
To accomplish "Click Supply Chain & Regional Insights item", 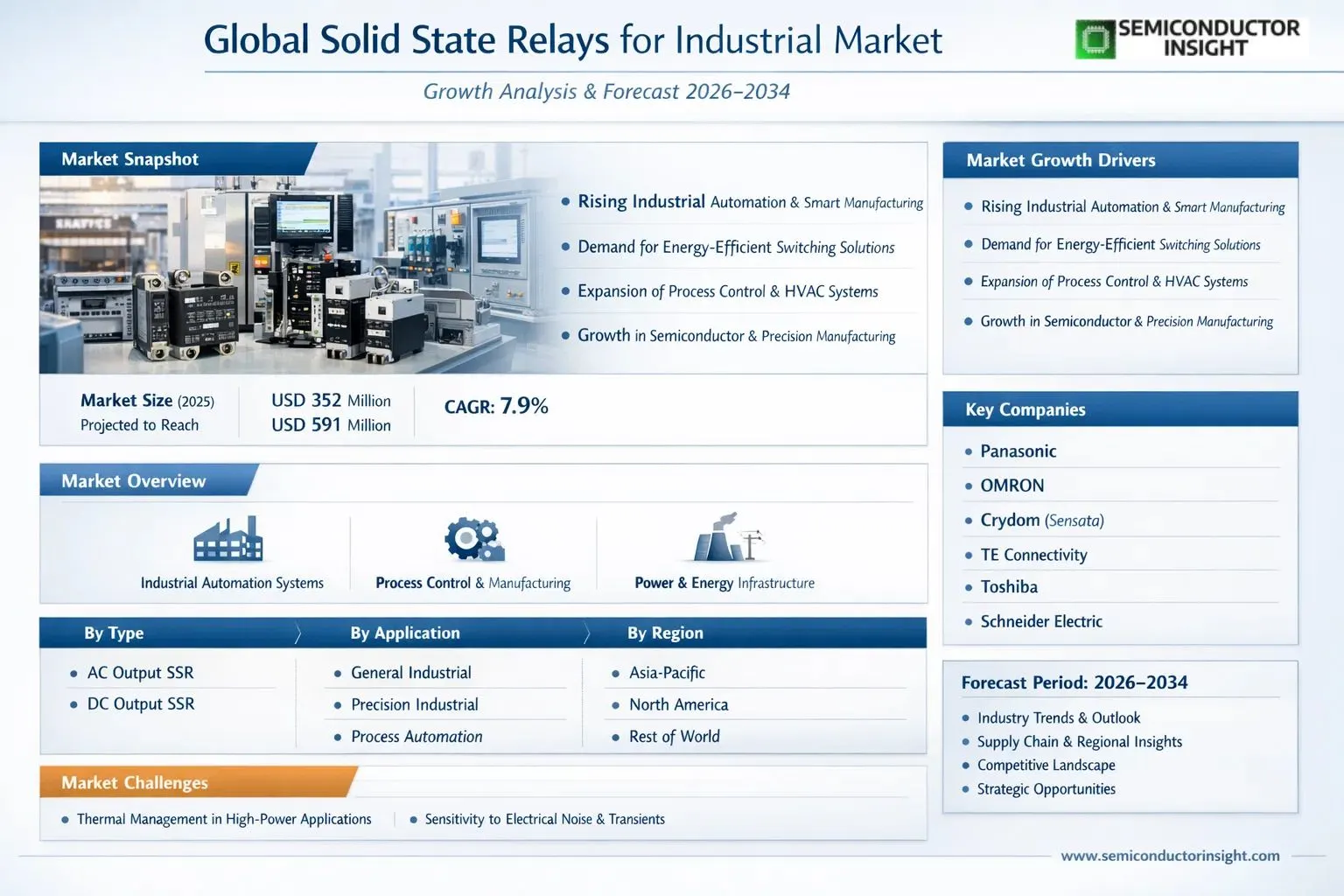I will (1080, 742).
